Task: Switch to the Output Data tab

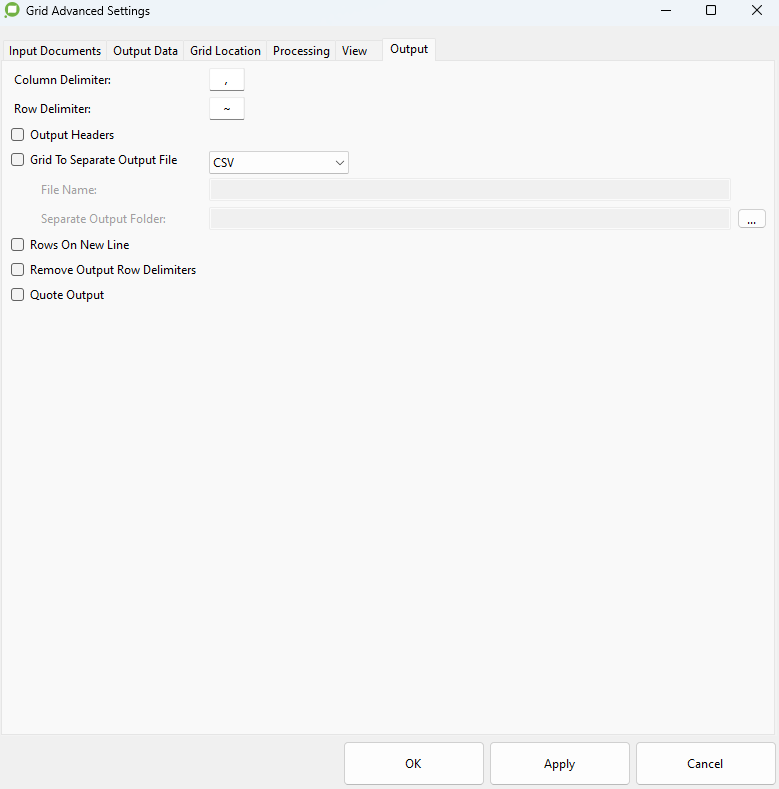Action: tap(145, 51)
